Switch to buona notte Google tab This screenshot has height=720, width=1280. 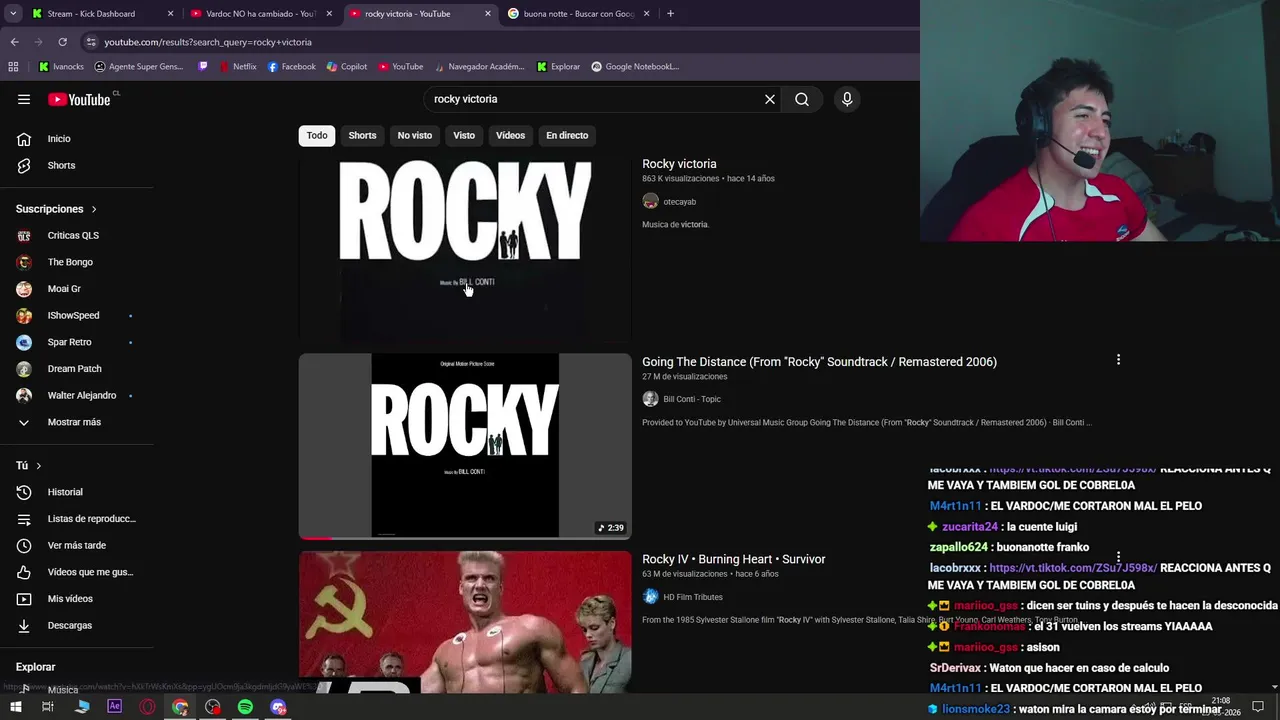tap(578, 14)
